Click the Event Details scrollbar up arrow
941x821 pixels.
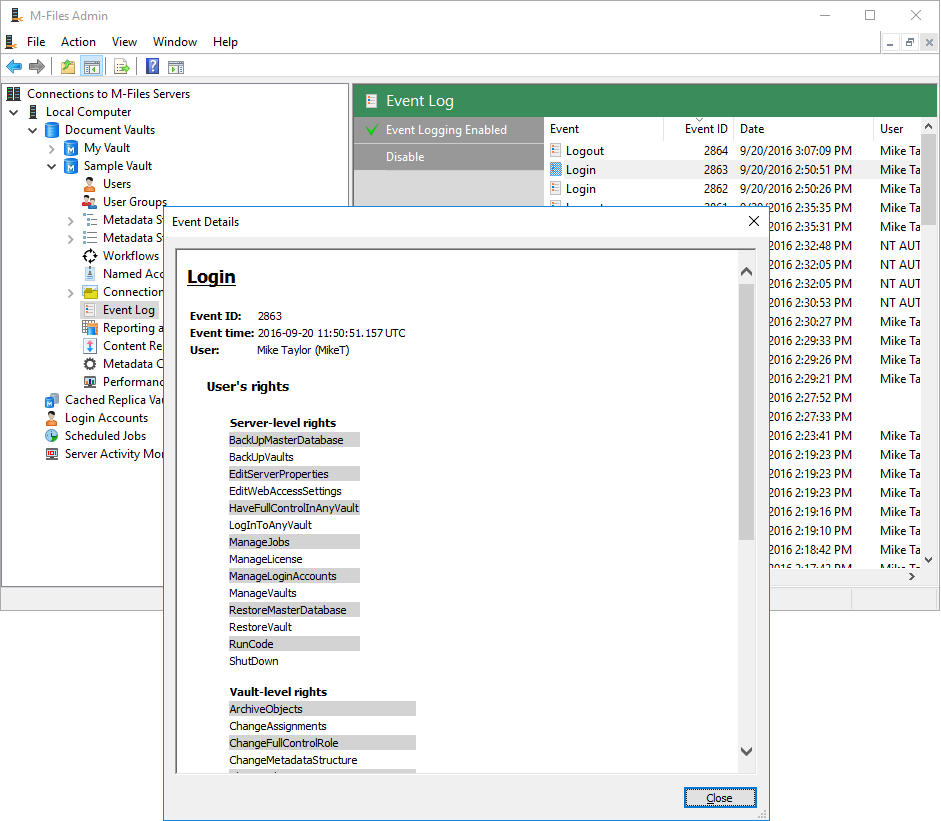(x=747, y=272)
